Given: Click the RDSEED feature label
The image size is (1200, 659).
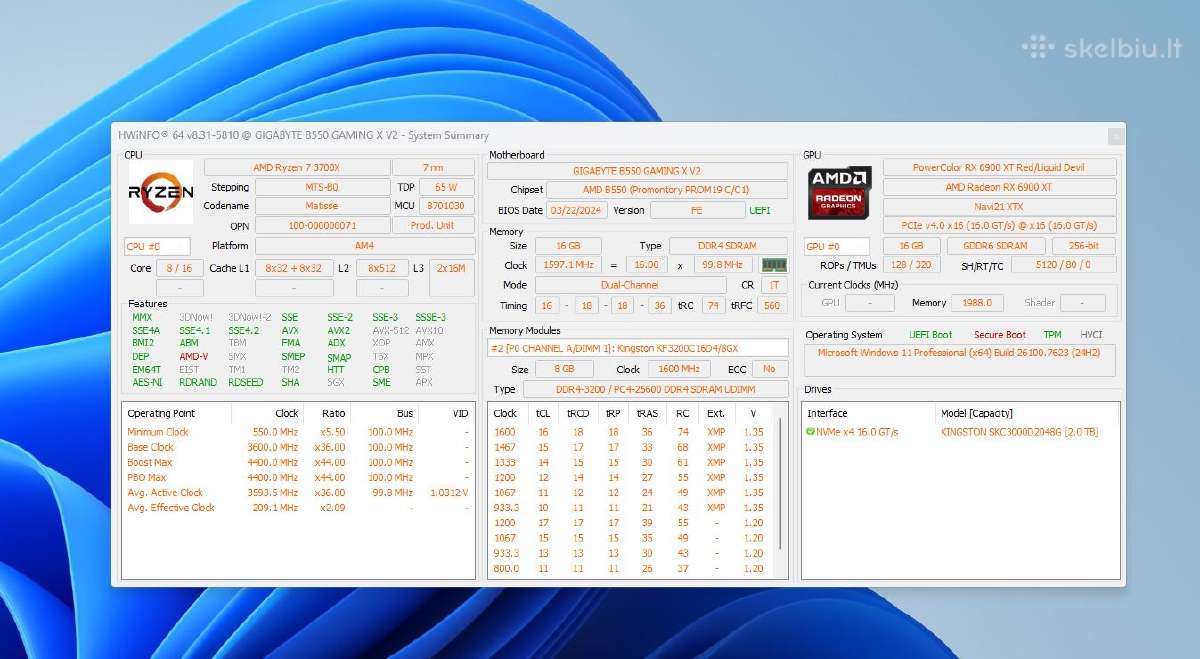Looking at the screenshot, I should pos(245,382).
